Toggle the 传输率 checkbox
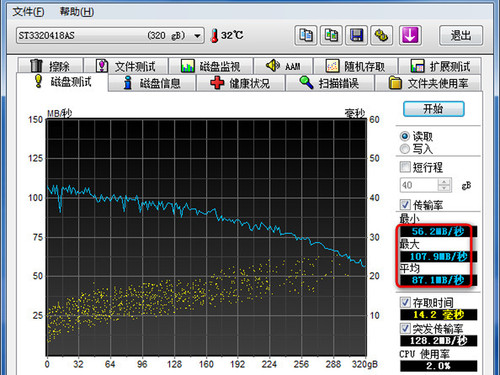Screen dimensions: 500x375 405,204
